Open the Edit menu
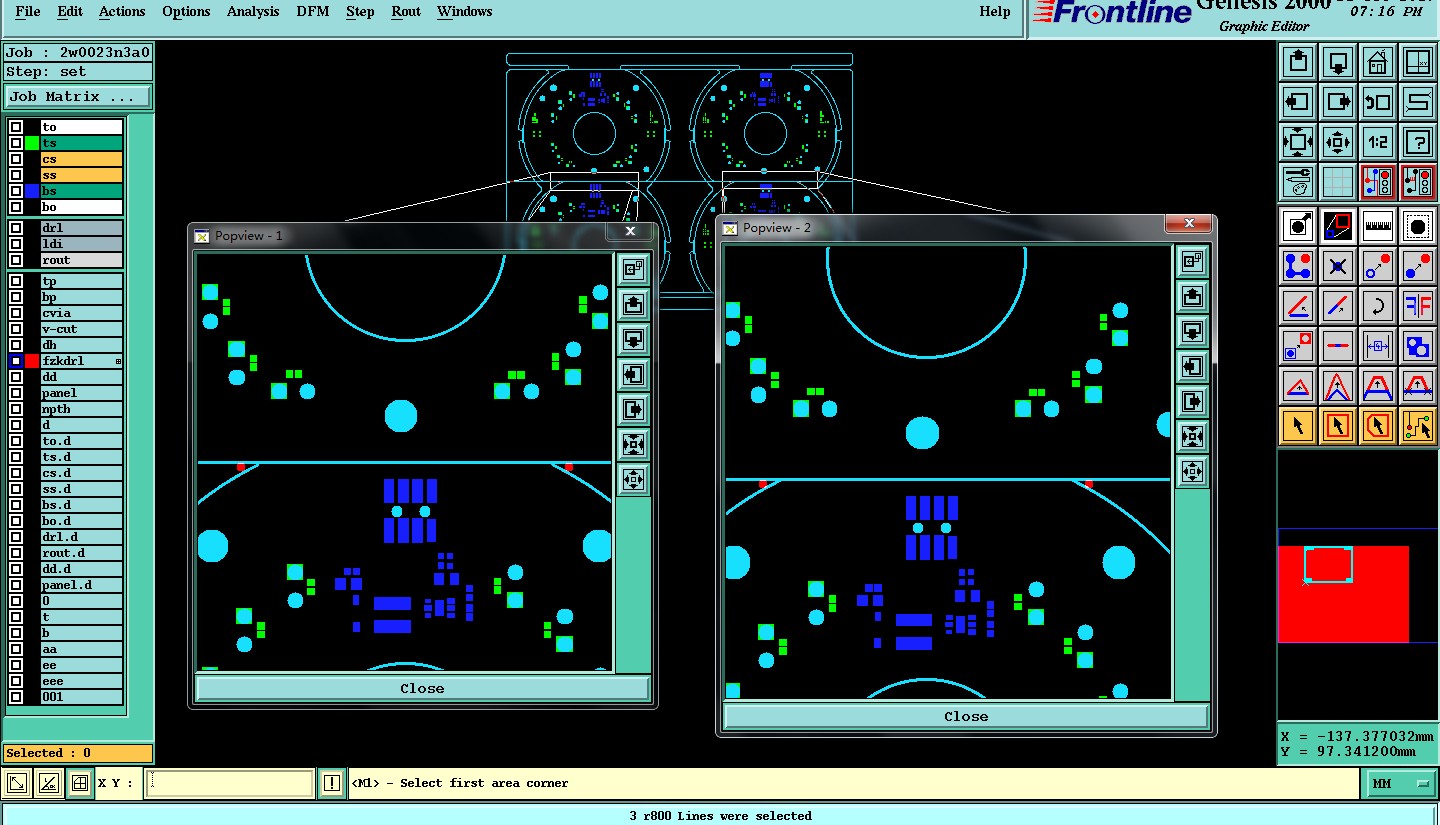1440x825 pixels. tap(70, 12)
